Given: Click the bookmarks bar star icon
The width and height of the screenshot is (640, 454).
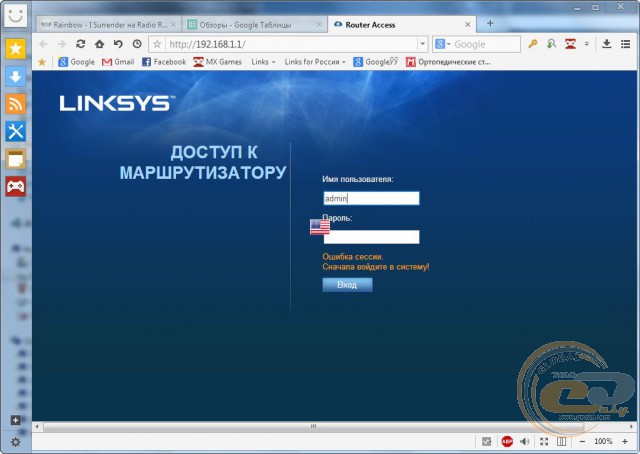Looking at the screenshot, I should pos(42,62).
